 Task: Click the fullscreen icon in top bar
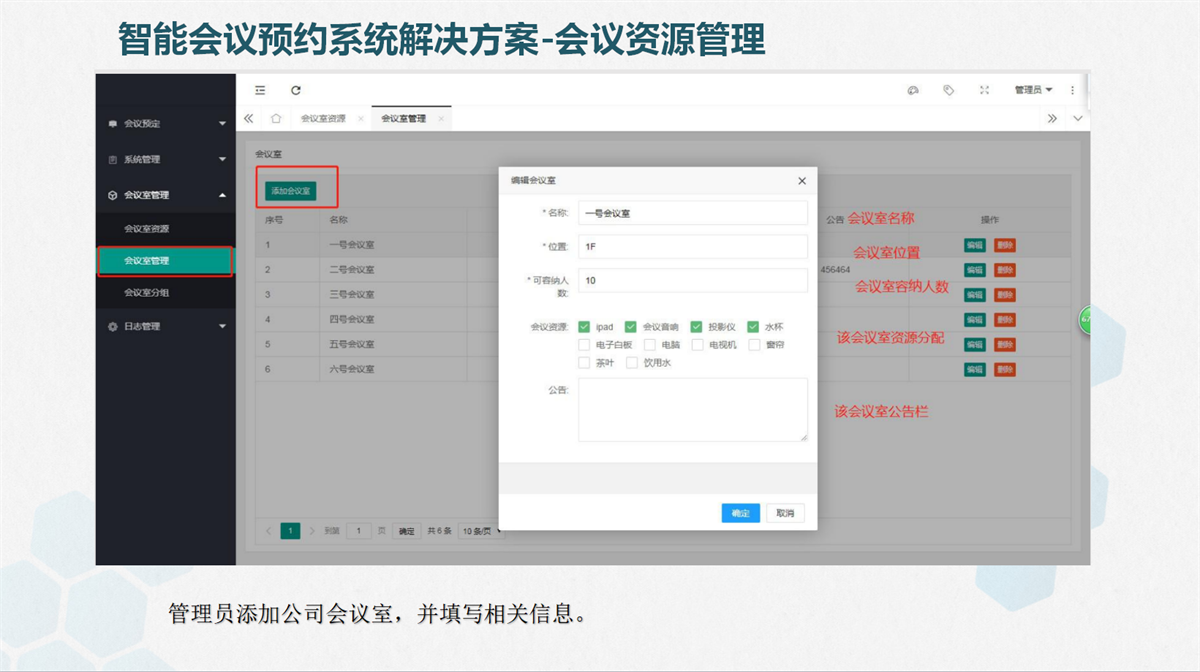point(984,90)
